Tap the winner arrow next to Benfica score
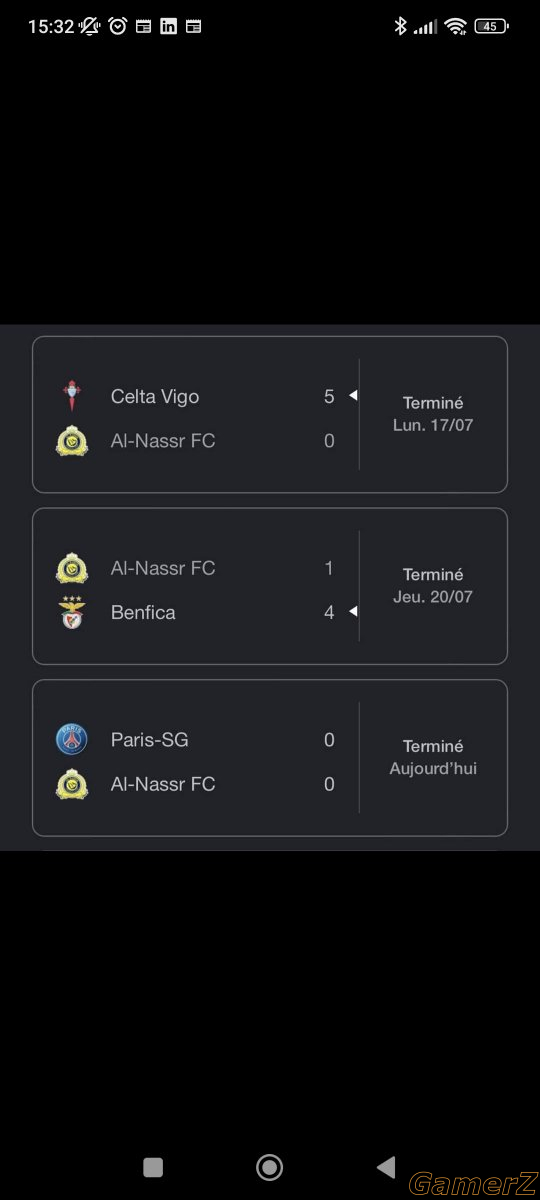Viewport: 540px width, 1200px height. click(x=353, y=611)
